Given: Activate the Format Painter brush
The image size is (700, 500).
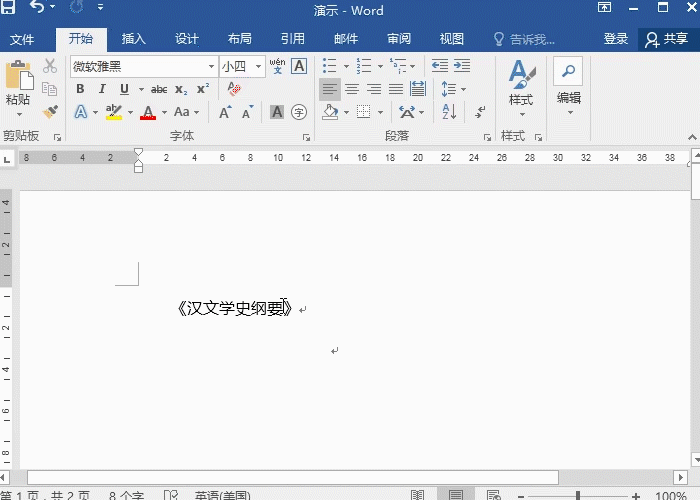Looking at the screenshot, I should pyautogui.click(x=50, y=112).
